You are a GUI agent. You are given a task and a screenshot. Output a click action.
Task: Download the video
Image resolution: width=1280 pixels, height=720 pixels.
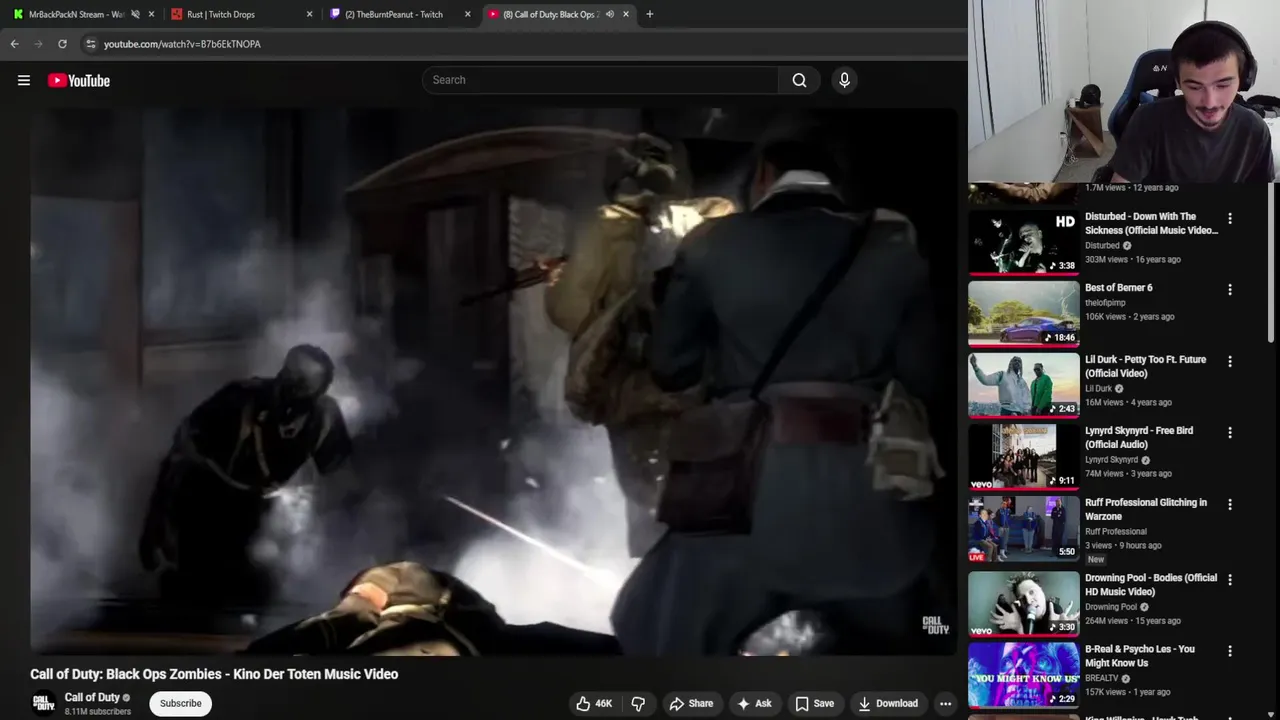[x=887, y=704]
